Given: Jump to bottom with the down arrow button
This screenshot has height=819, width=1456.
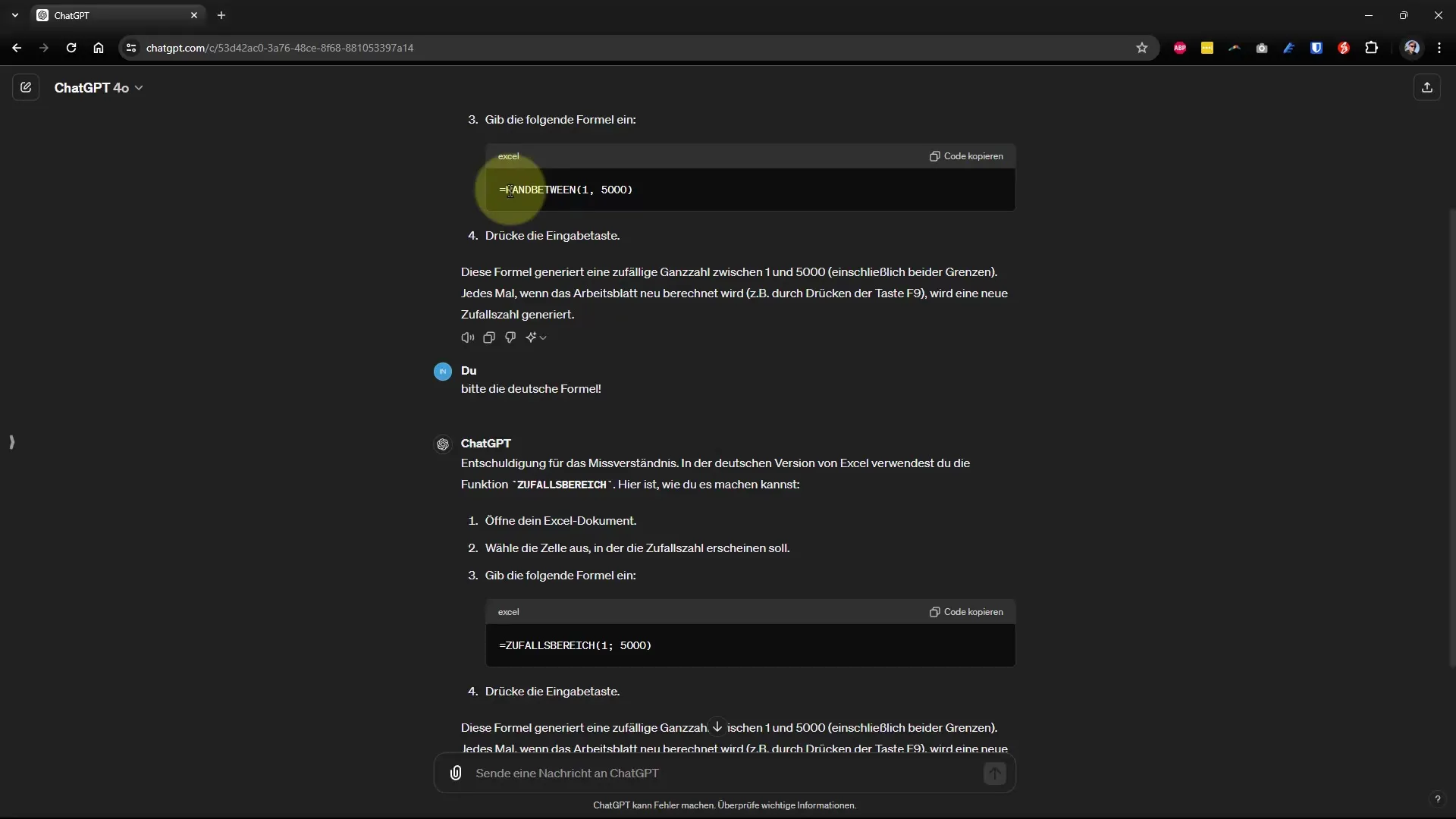Looking at the screenshot, I should 717,726.
